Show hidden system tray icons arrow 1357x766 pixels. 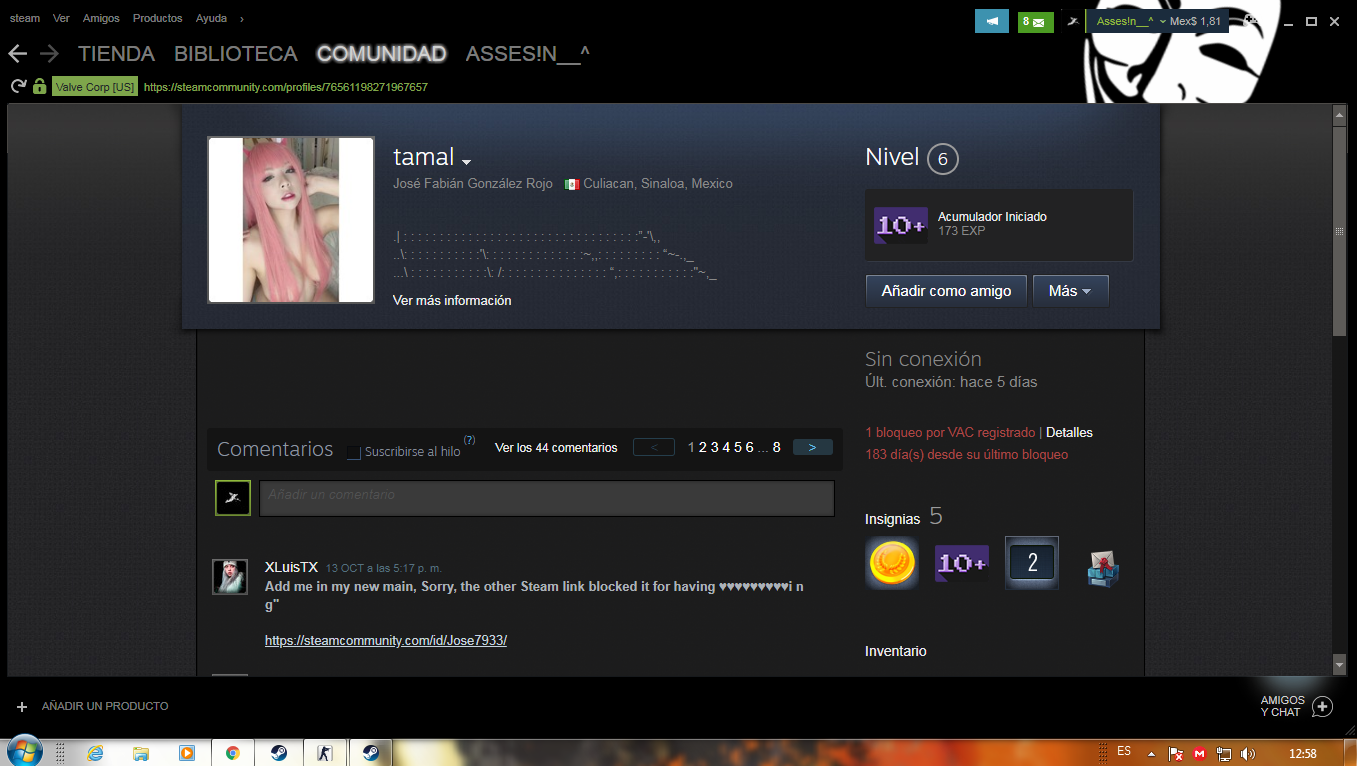tap(1152, 753)
